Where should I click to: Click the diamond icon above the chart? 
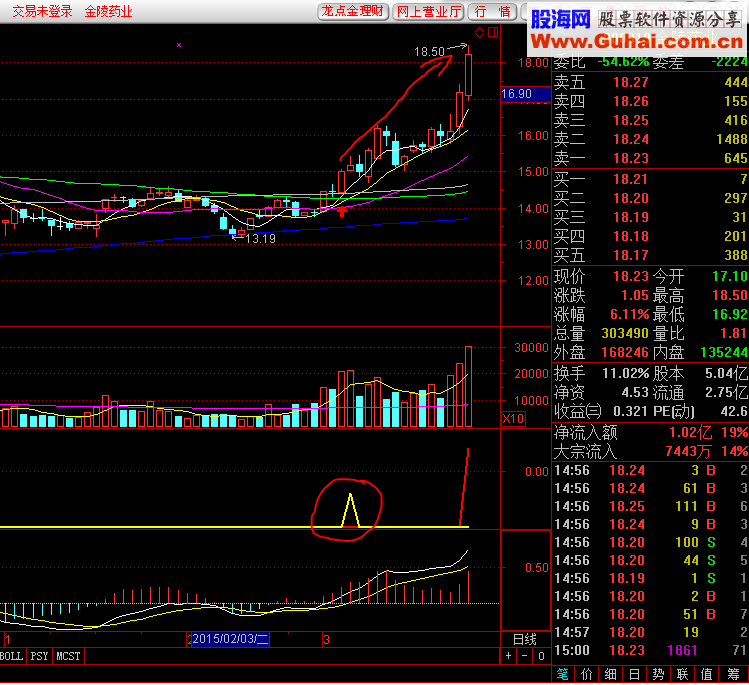[x=479, y=32]
